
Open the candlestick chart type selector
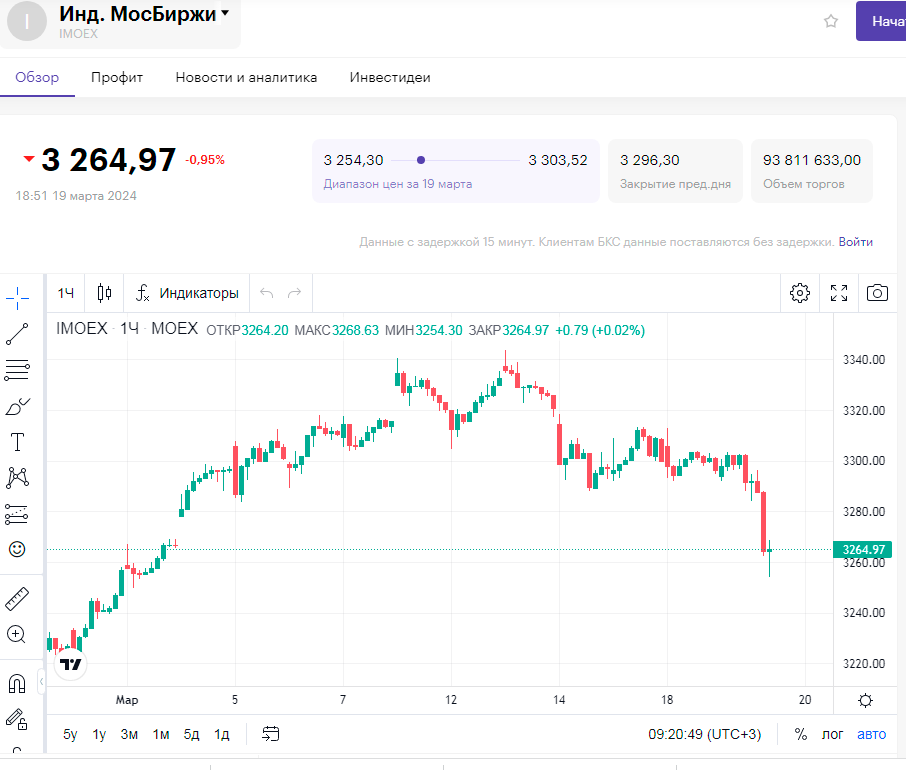[x=105, y=293]
